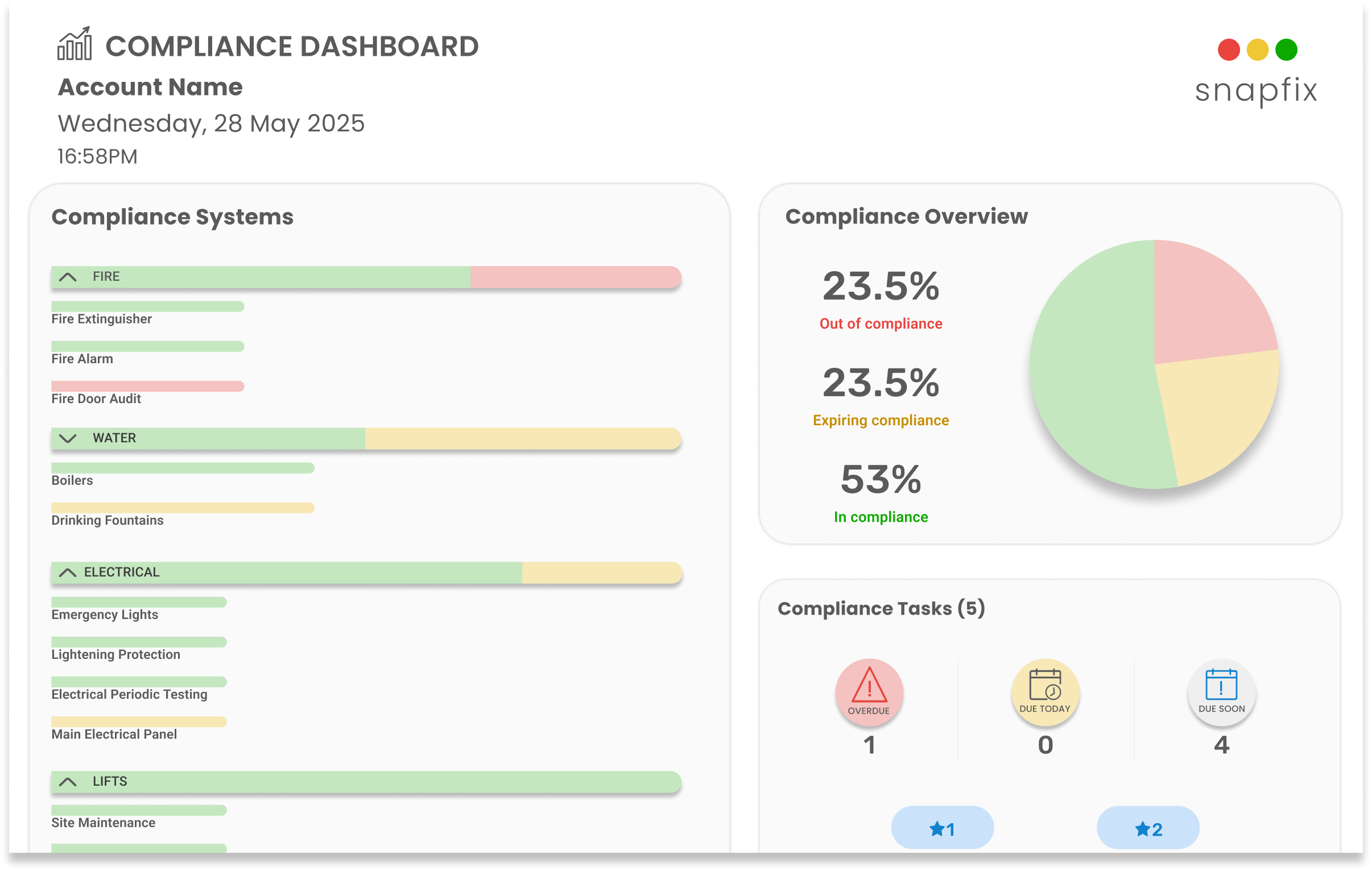Open Main Electrical Panel item
This screenshot has height=871, width=1372.
point(114,735)
